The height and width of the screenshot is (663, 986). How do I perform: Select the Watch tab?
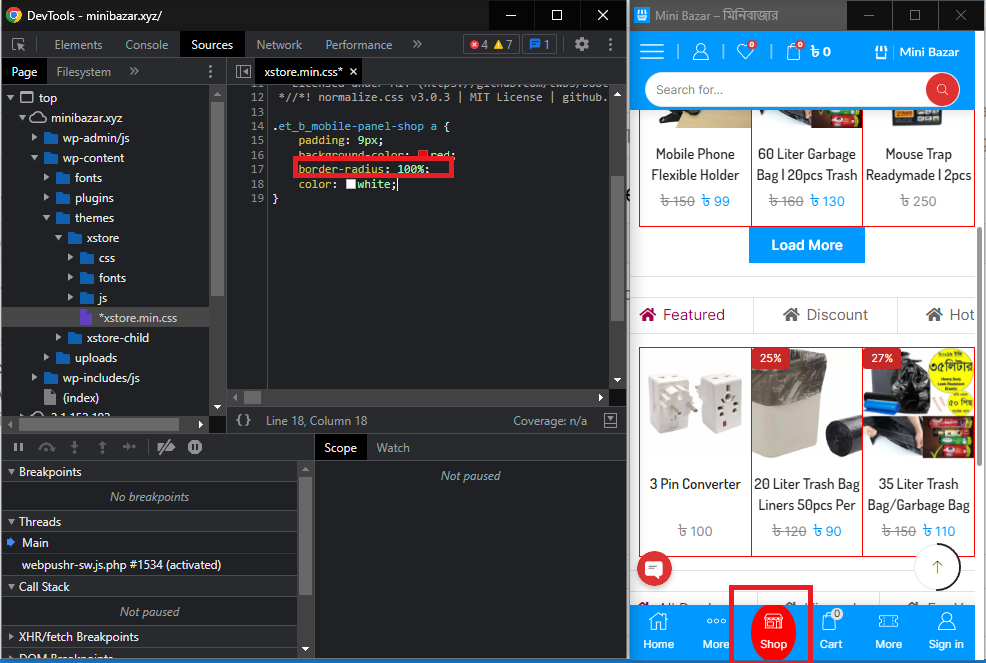coord(393,448)
